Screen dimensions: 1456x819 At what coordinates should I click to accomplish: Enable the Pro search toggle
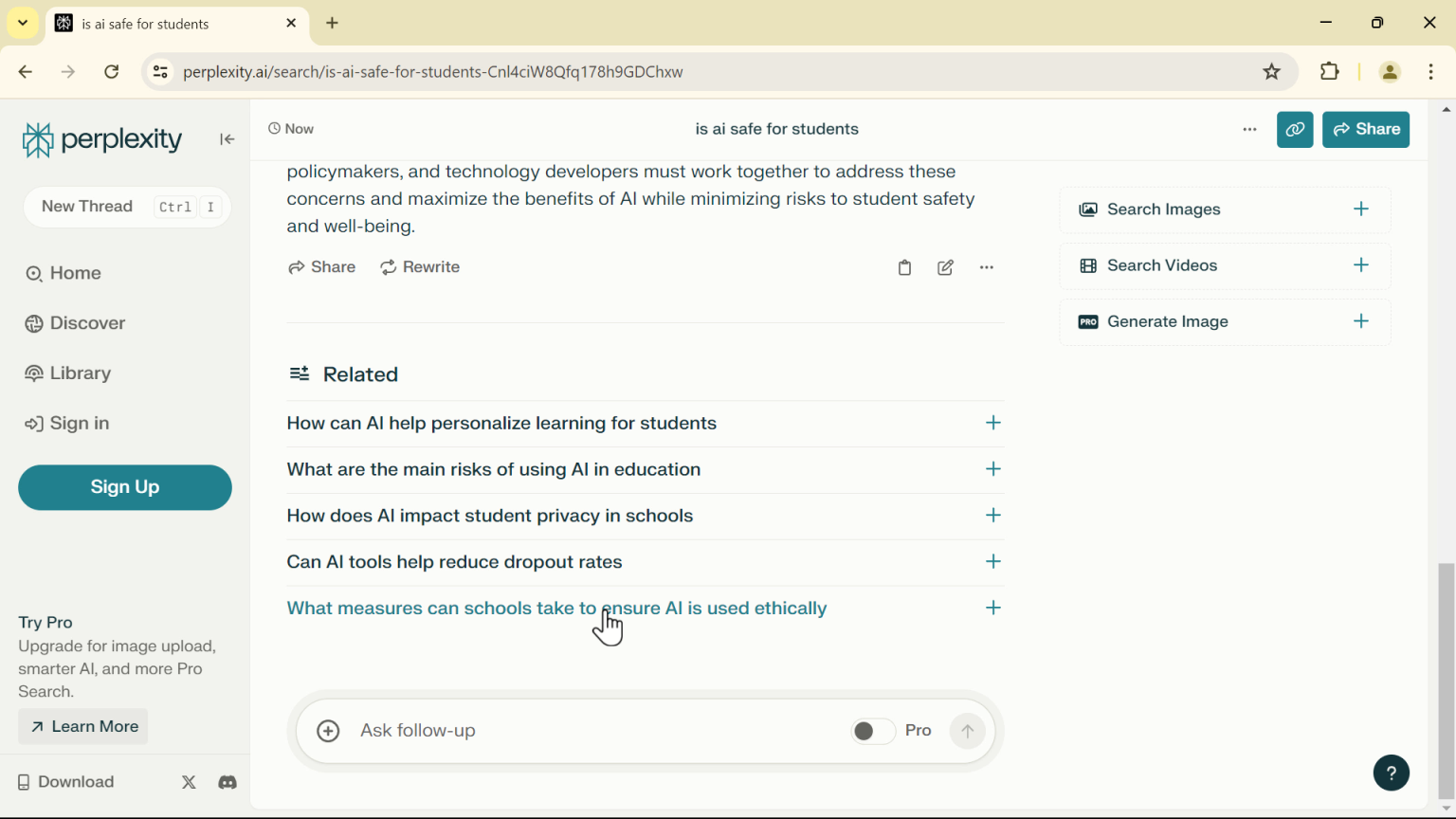coord(872,731)
